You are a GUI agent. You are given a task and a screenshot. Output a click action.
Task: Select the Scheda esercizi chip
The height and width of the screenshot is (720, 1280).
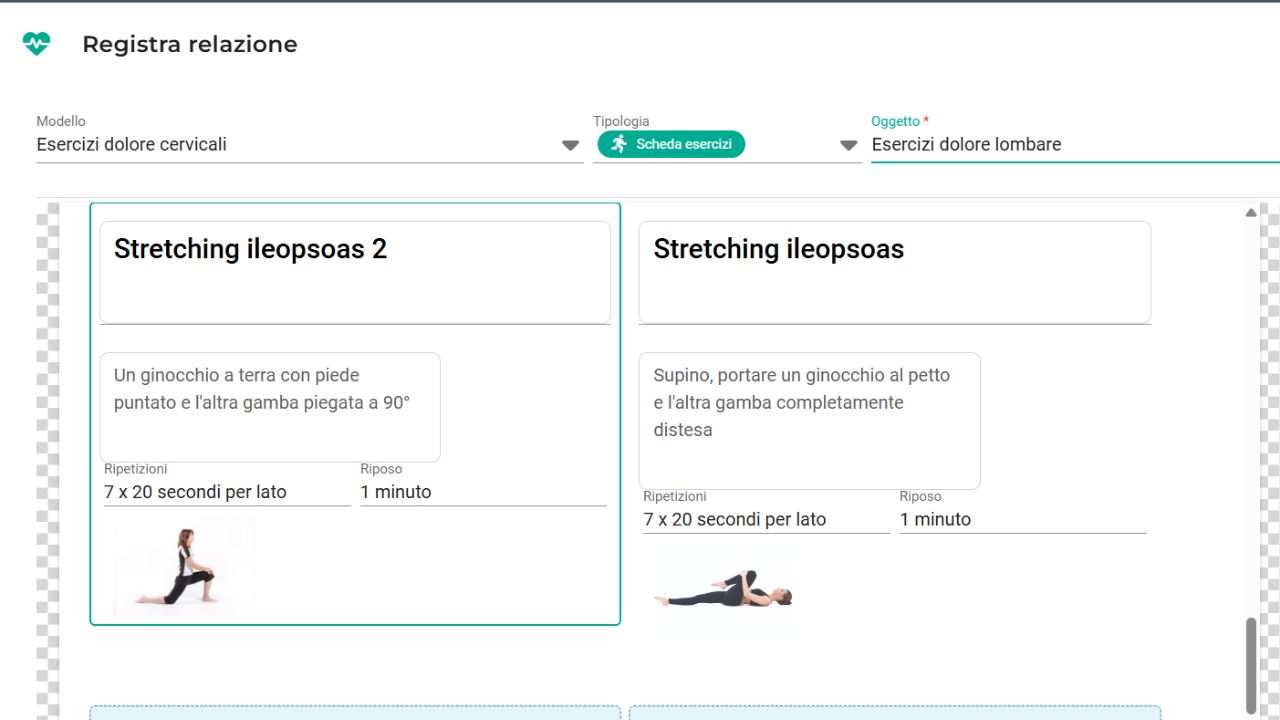(x=671, y=144)
